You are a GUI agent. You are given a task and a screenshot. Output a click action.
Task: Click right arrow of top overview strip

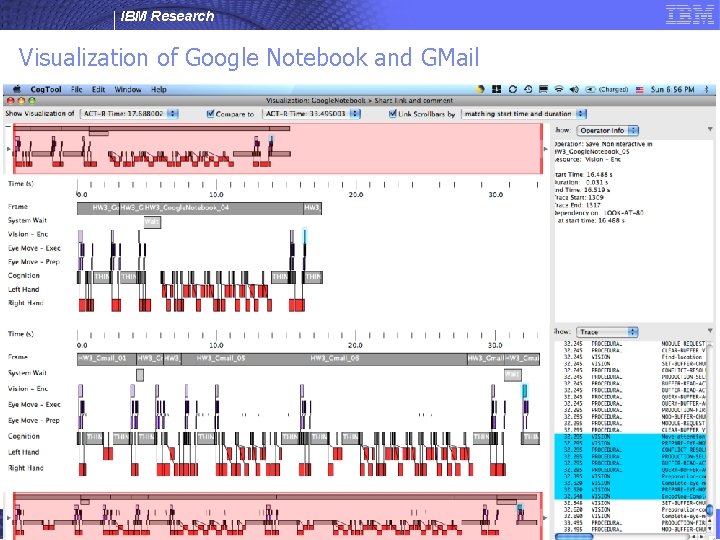(546, 149)
